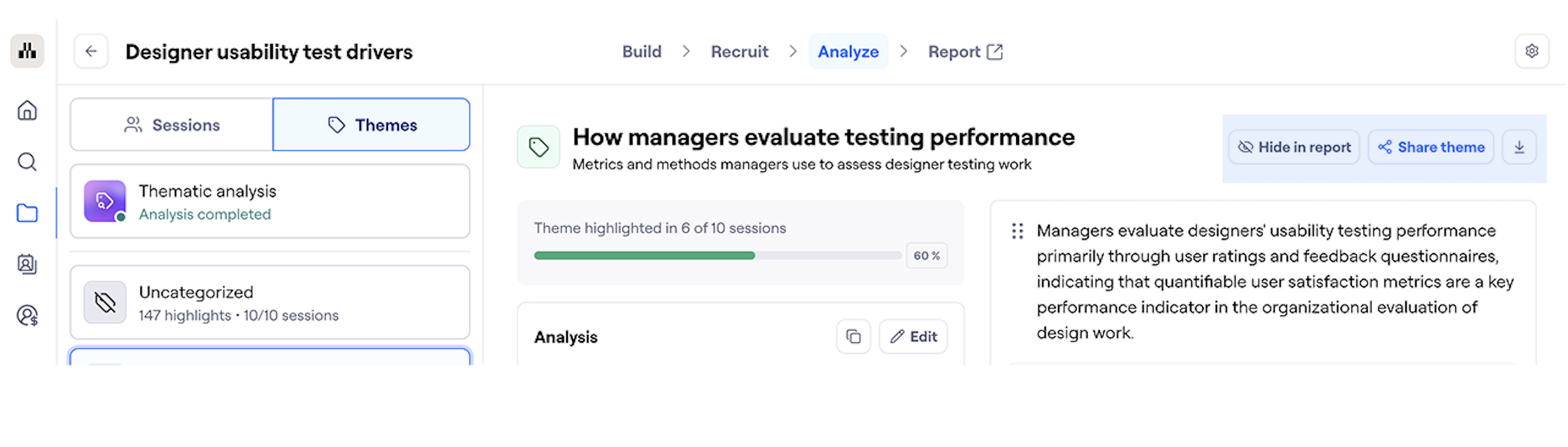Click the app logo icon in sidebar
This screenshot has width=1568, height=447.
27,50
